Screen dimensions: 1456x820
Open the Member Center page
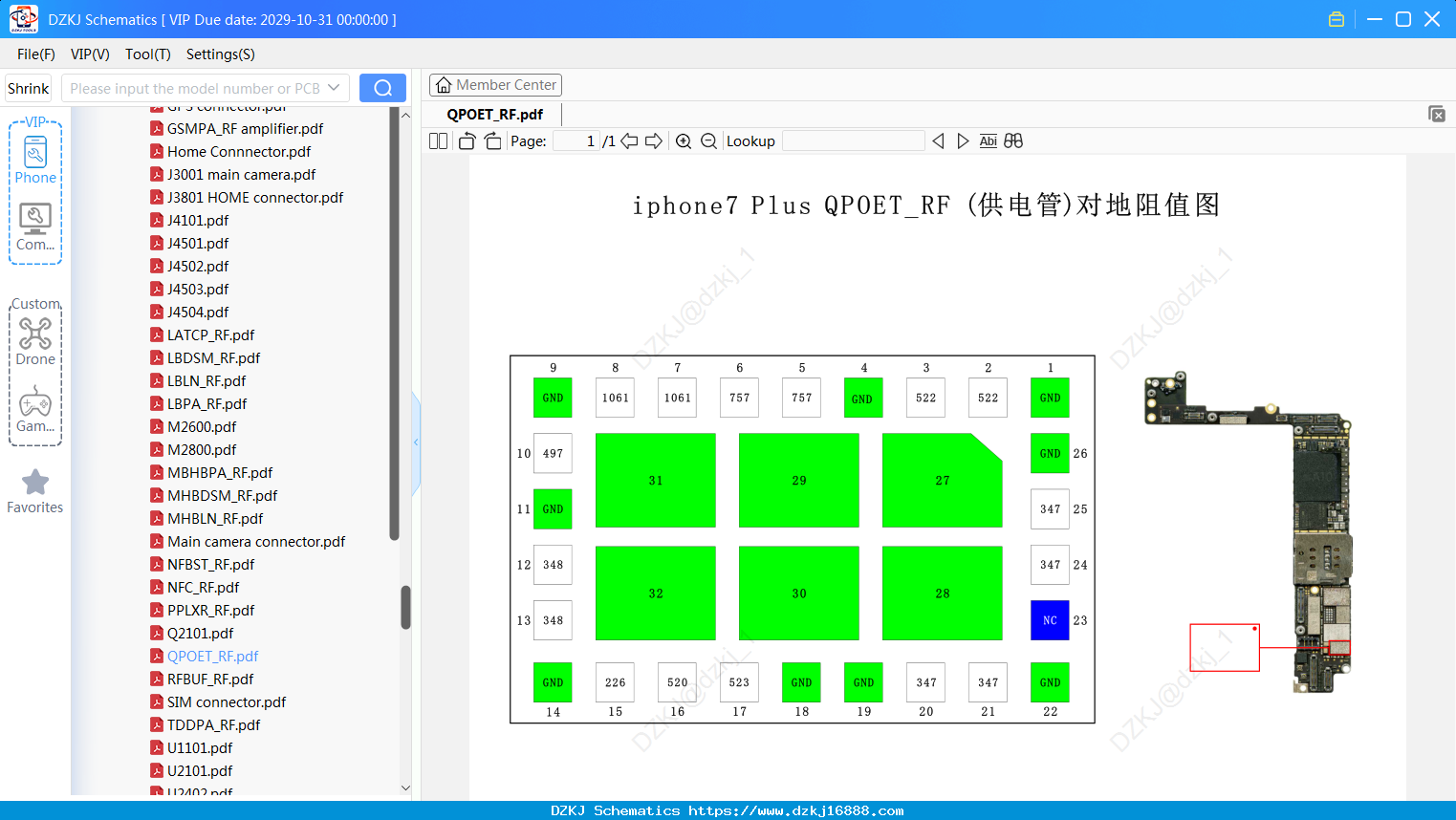495,85
